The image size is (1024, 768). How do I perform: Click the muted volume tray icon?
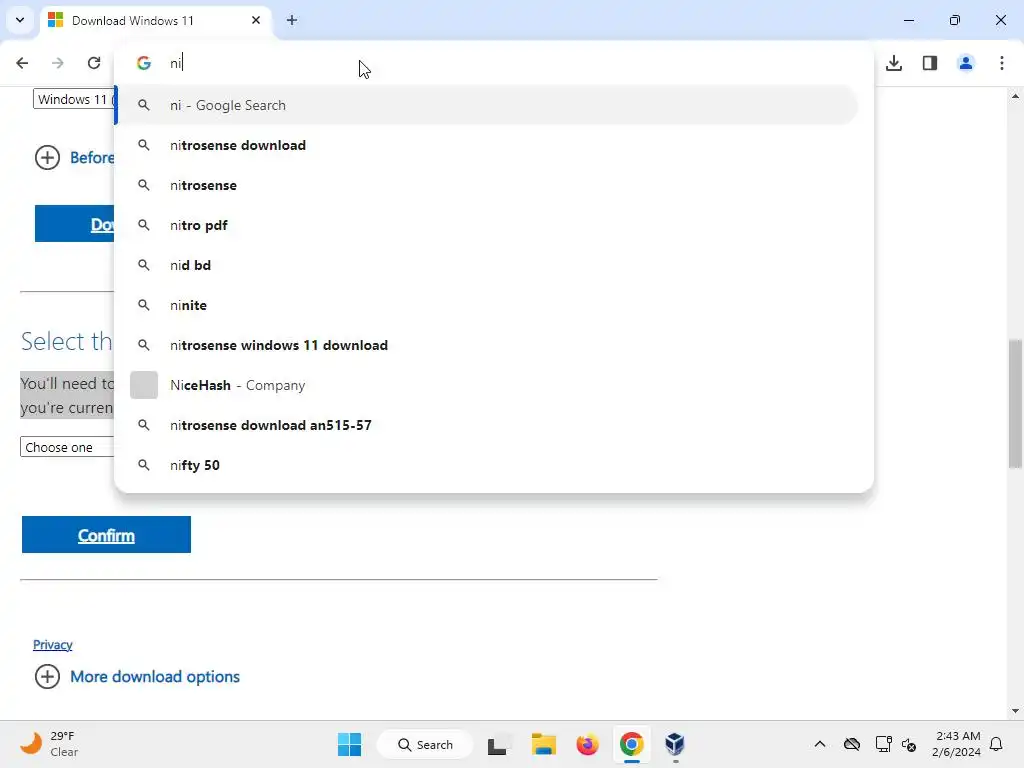909,744
